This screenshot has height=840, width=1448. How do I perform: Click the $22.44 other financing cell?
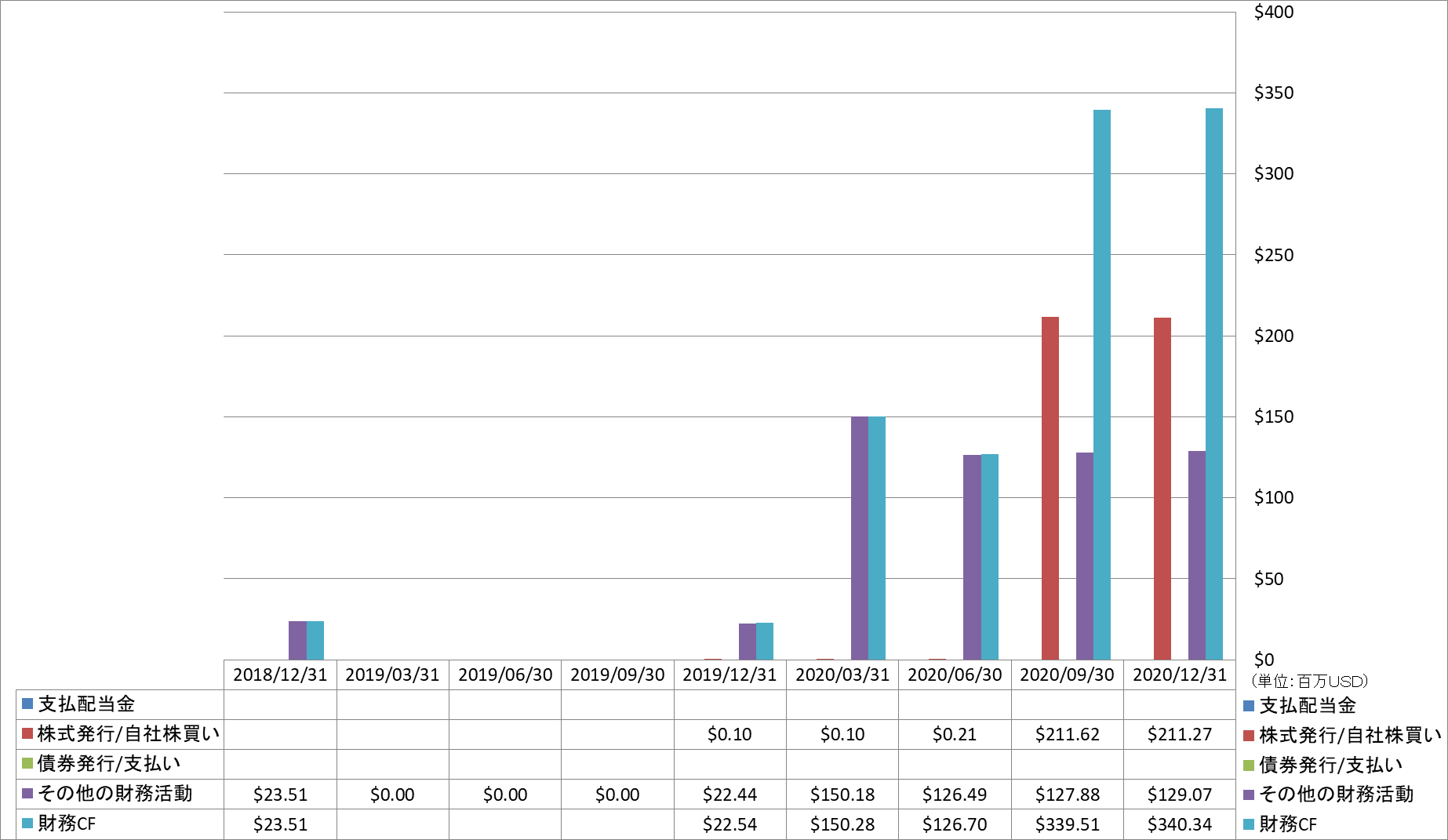click(729, 795)
